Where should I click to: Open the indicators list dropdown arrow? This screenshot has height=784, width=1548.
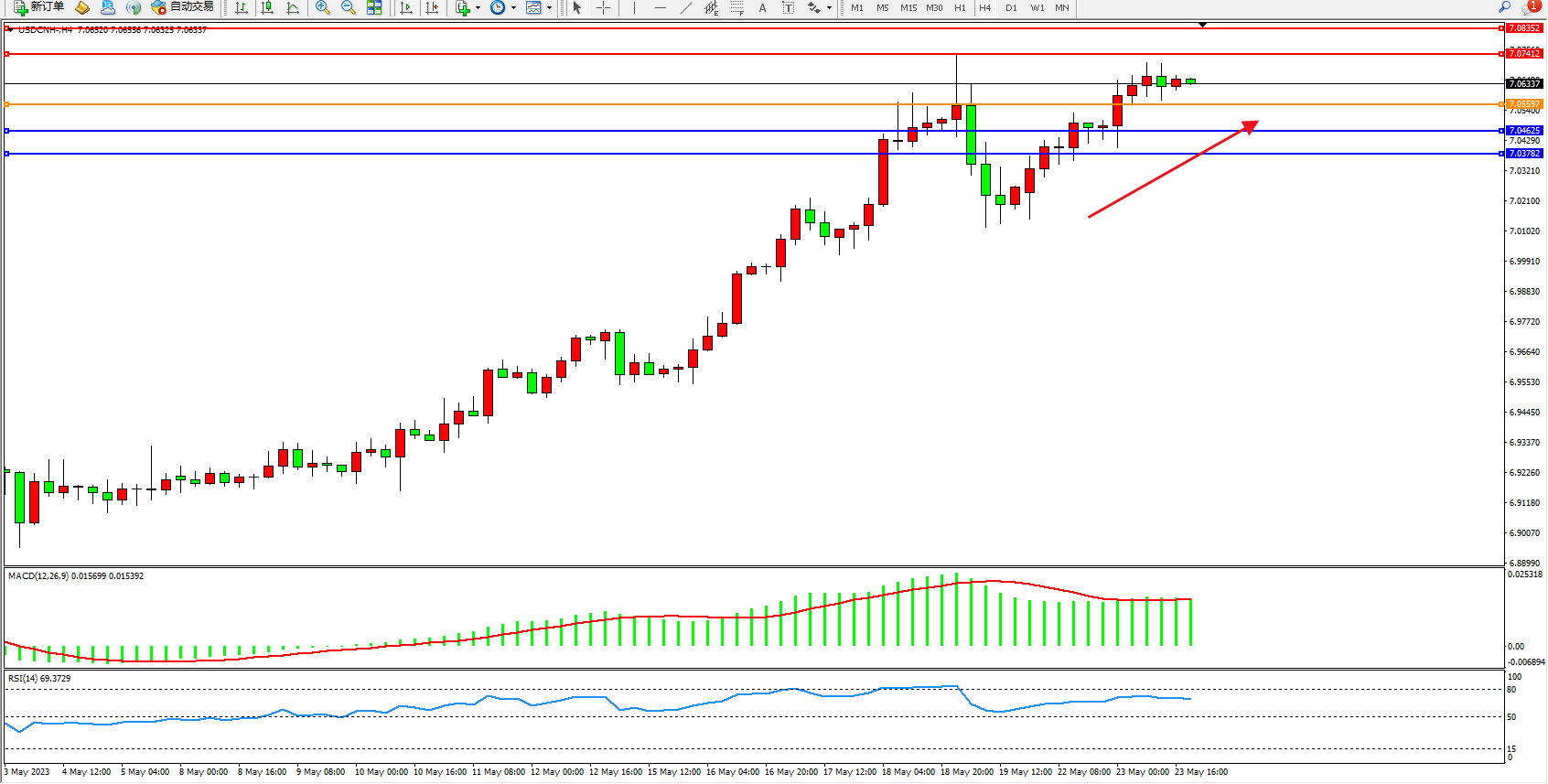click(478, 8)
